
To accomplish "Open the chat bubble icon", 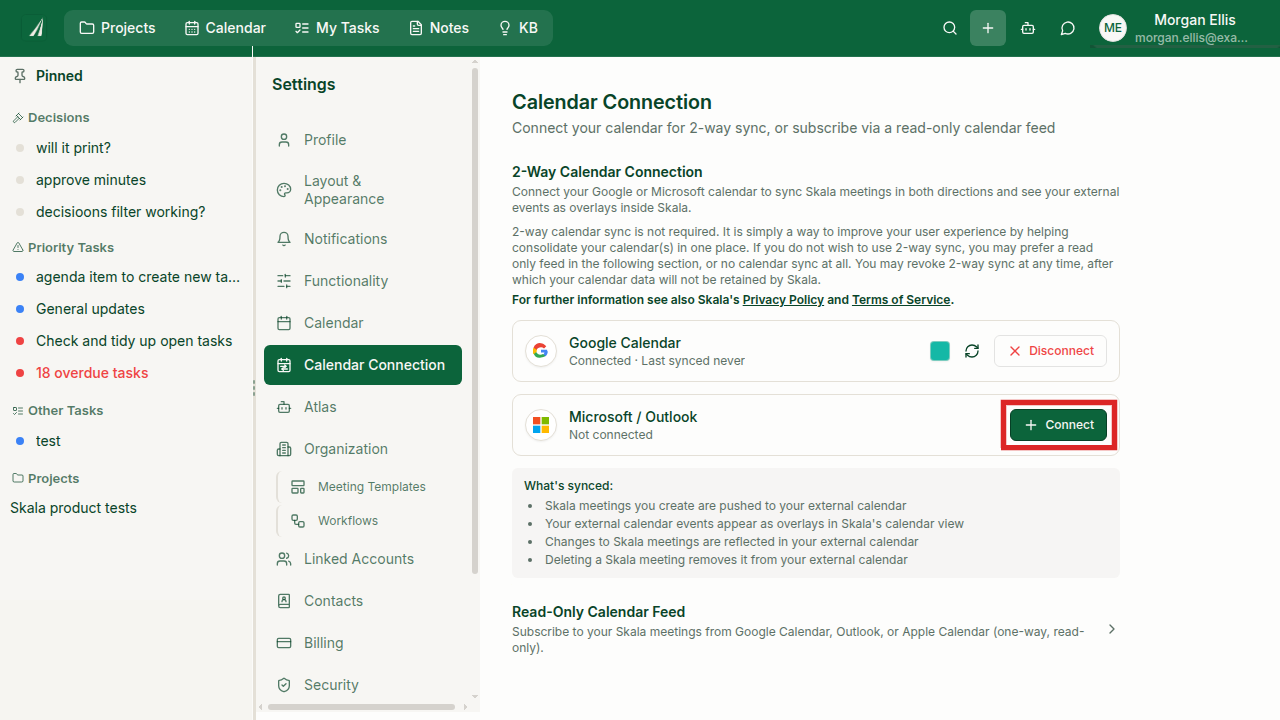I will coord(1068,28).
